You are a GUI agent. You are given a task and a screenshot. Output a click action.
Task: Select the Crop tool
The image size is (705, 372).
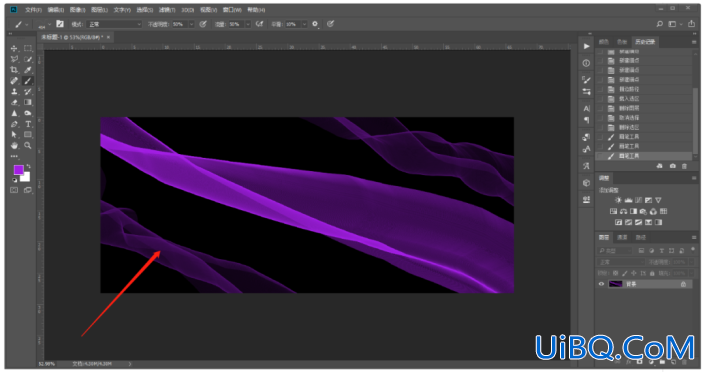click(14, 70)
